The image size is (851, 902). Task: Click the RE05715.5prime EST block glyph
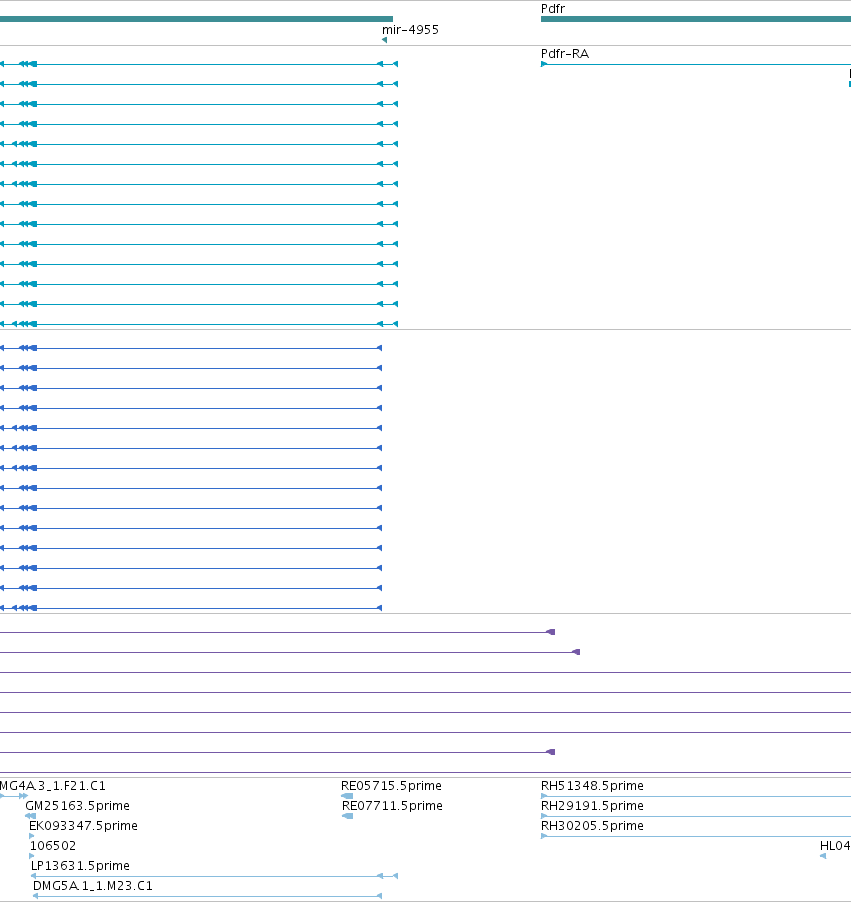(x=347, y=796)
